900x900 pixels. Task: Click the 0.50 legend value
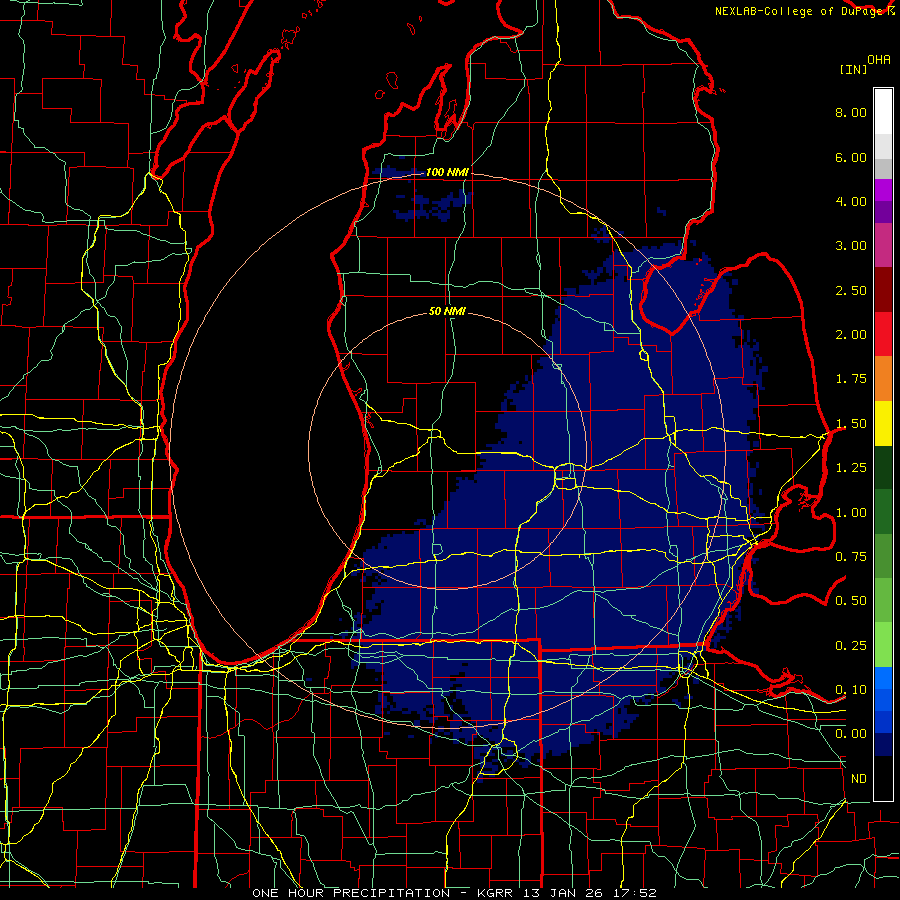851,601
